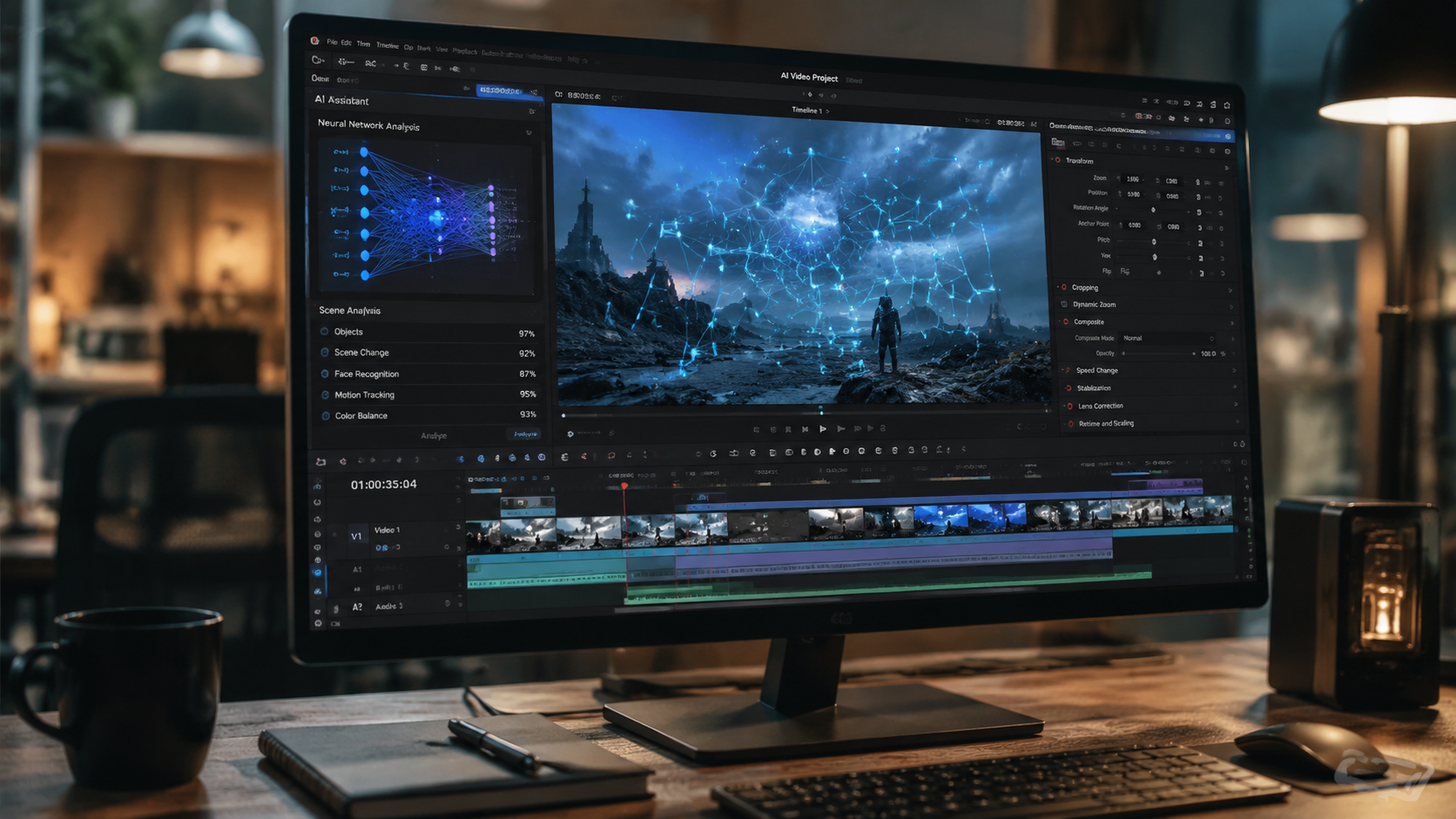Screen dimensions: 1456x819
Task: Toggle the Cropping section on or off
Action: click(x=1064, y=287)
